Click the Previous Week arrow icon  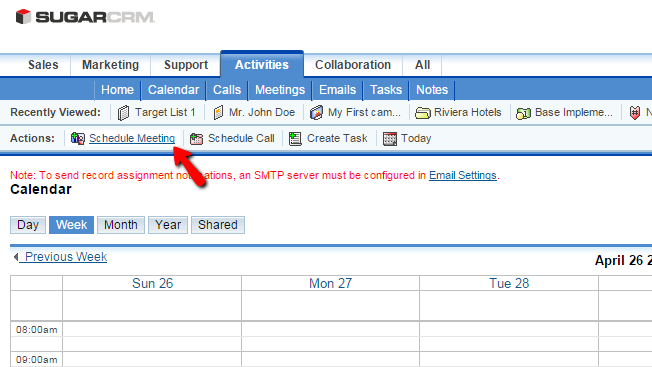coord(16,257)
